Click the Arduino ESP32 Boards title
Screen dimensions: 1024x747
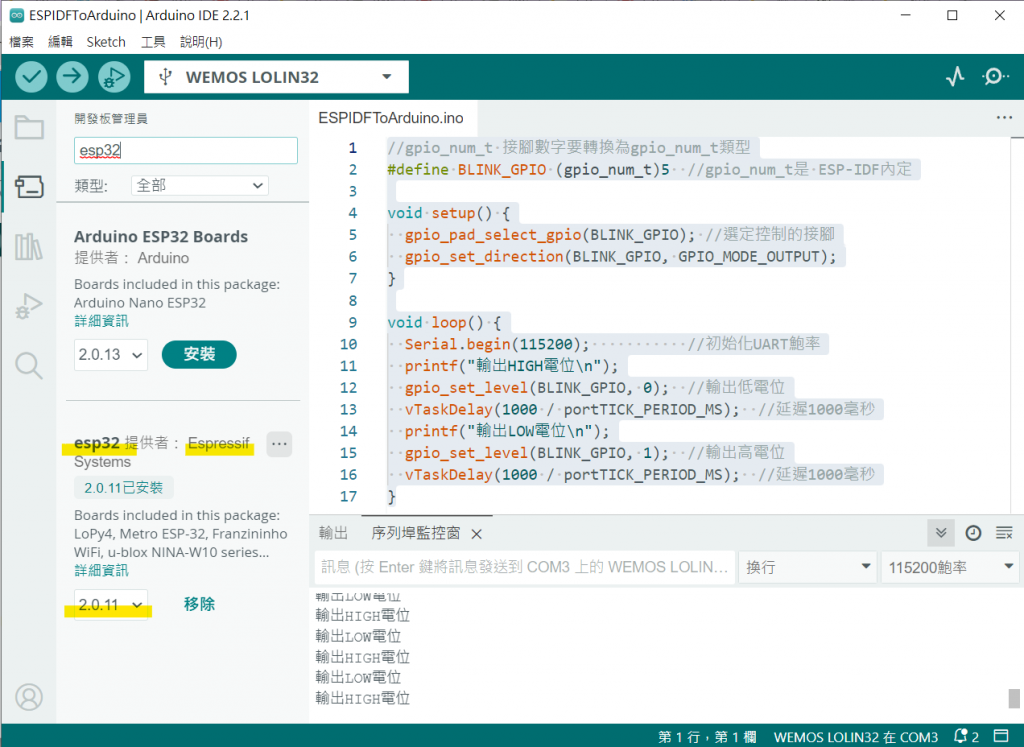161,236
